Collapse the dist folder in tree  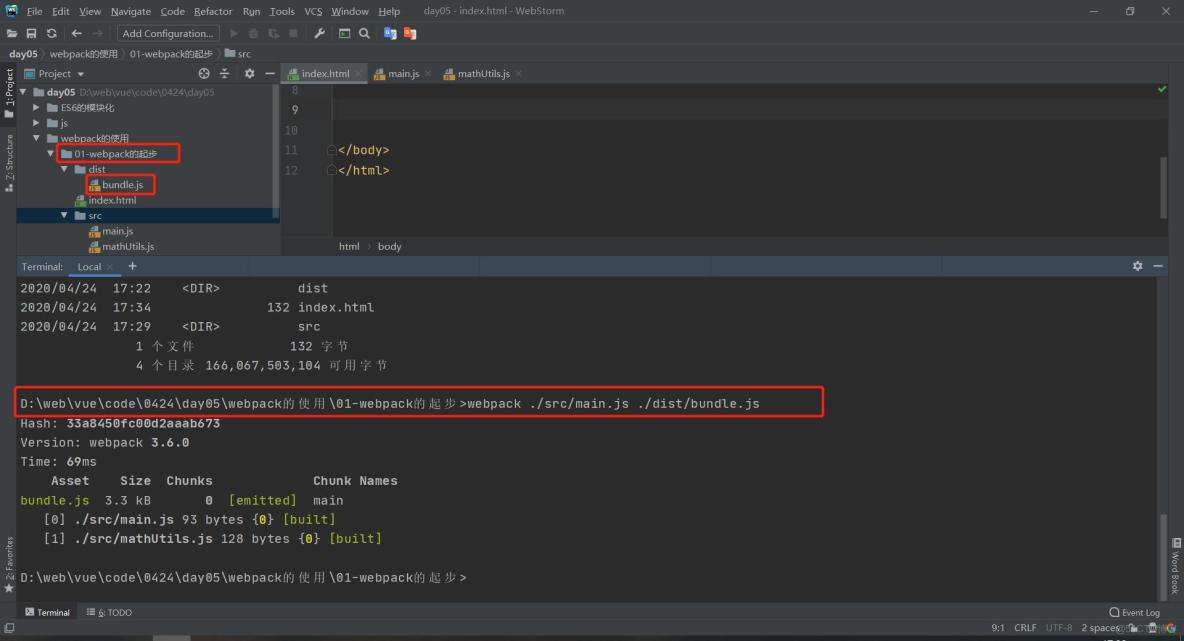click(64, 169)
